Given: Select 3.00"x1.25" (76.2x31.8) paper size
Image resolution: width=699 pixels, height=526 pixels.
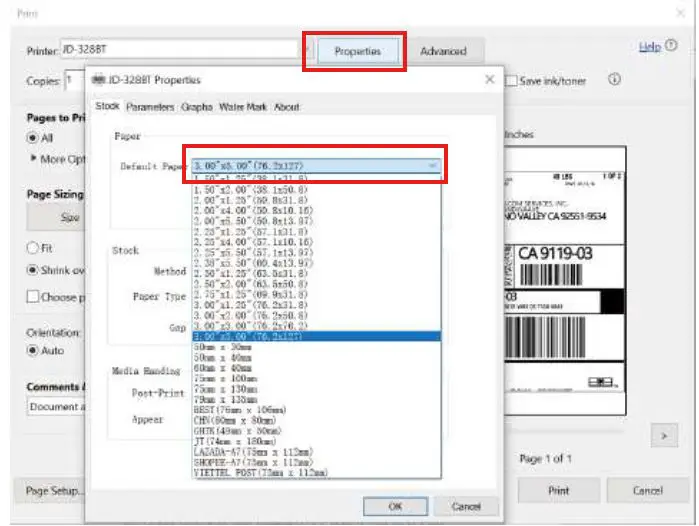Looking at the screenshot, I should [317, 305].
